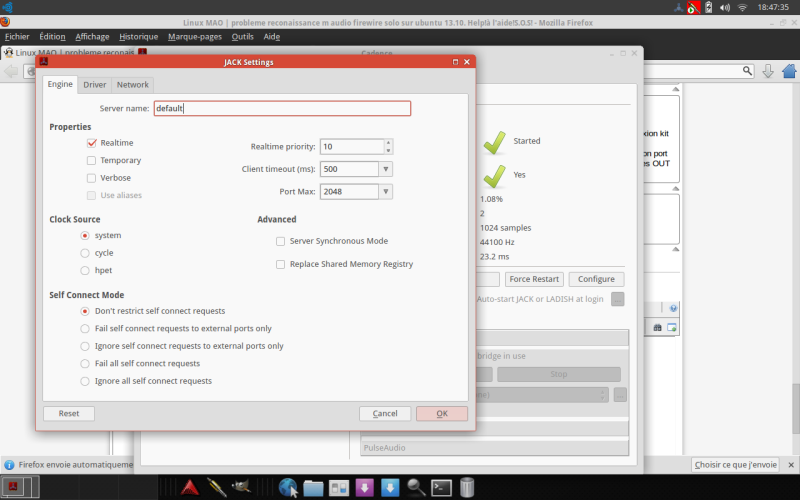This screenshot has height=500, width=800.
Task: Select the cycle clock source
Action: point(85,253)
